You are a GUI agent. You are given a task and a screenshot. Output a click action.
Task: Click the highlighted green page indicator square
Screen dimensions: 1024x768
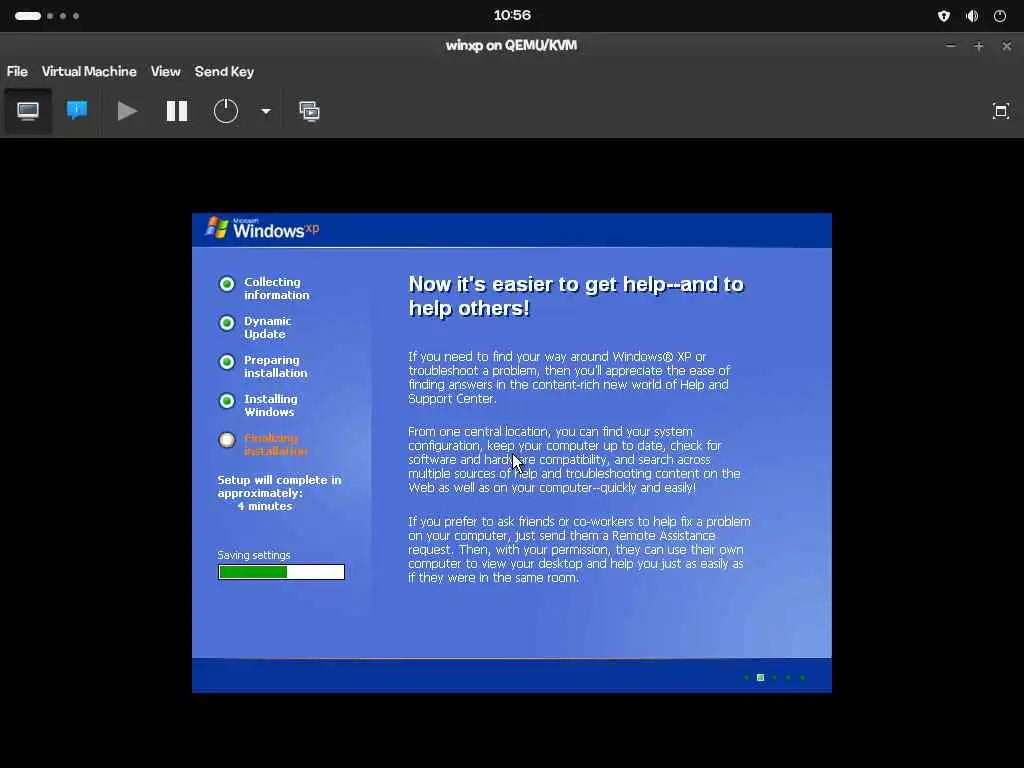pyautogui.click(x=760, y=678)
